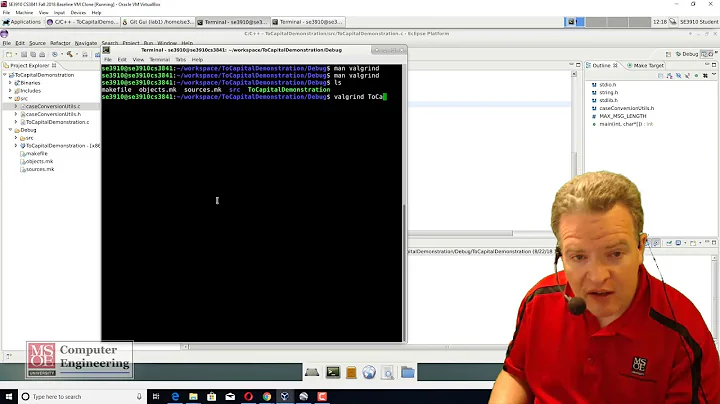The width and height of the screenshot is (720, 404).
Task: Click the terminal window's vertical scrollbar
Action: click(x=404, y=200)
